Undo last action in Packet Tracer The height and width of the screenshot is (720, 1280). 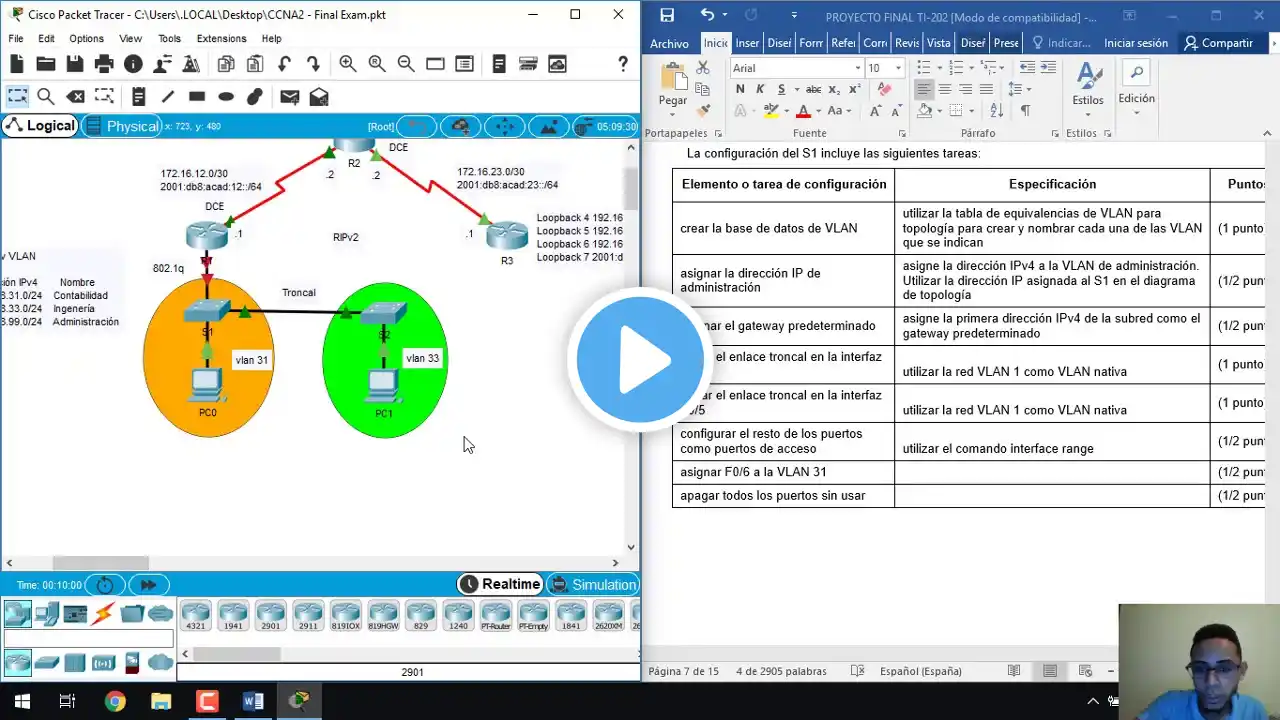(x=285, y=64)
